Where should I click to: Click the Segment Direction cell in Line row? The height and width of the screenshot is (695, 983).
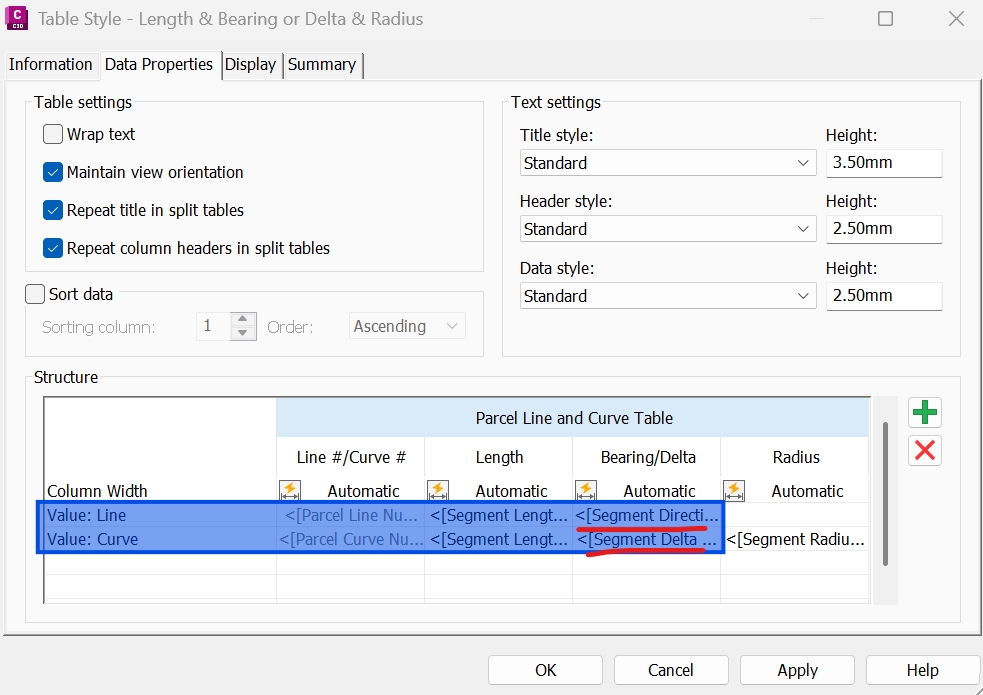(647, 515)
